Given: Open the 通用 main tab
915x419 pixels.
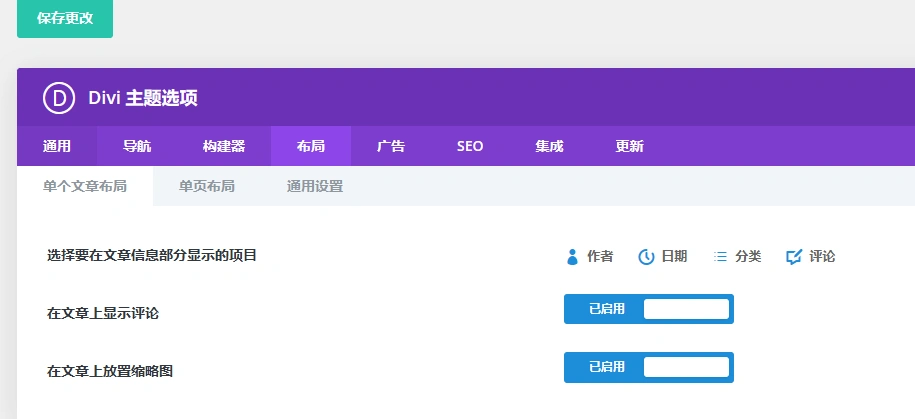Looking at the screenshot, I should point(57,146).
